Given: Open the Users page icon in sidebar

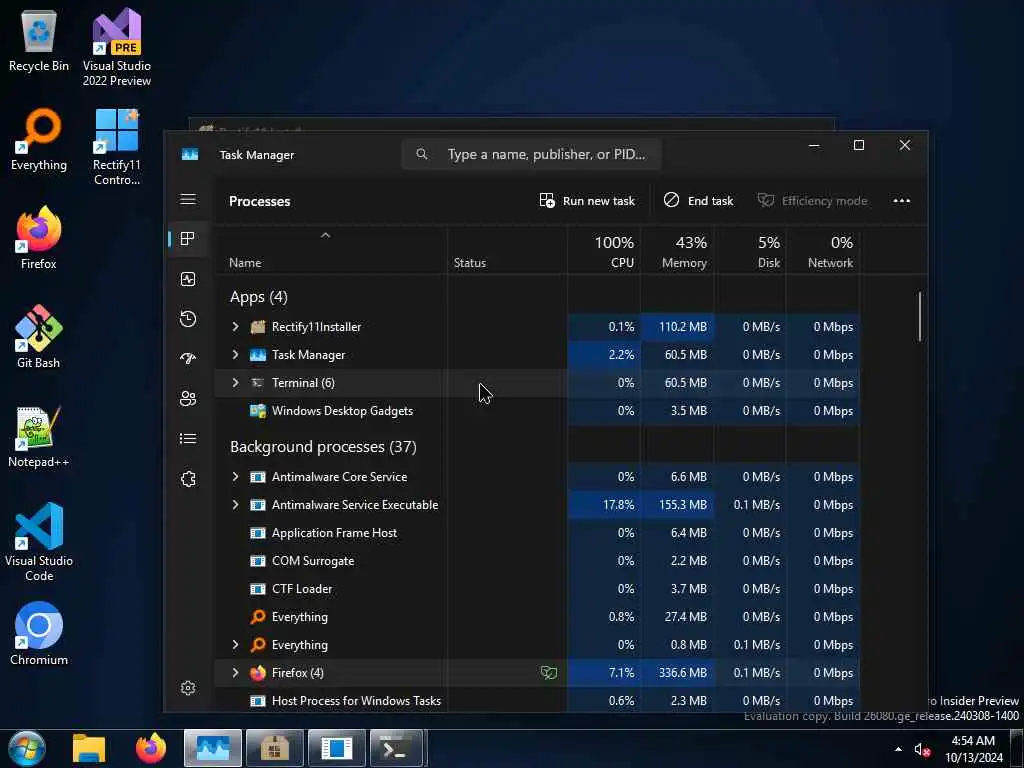Looking at the screenshot, I should [x=188, y=399].
